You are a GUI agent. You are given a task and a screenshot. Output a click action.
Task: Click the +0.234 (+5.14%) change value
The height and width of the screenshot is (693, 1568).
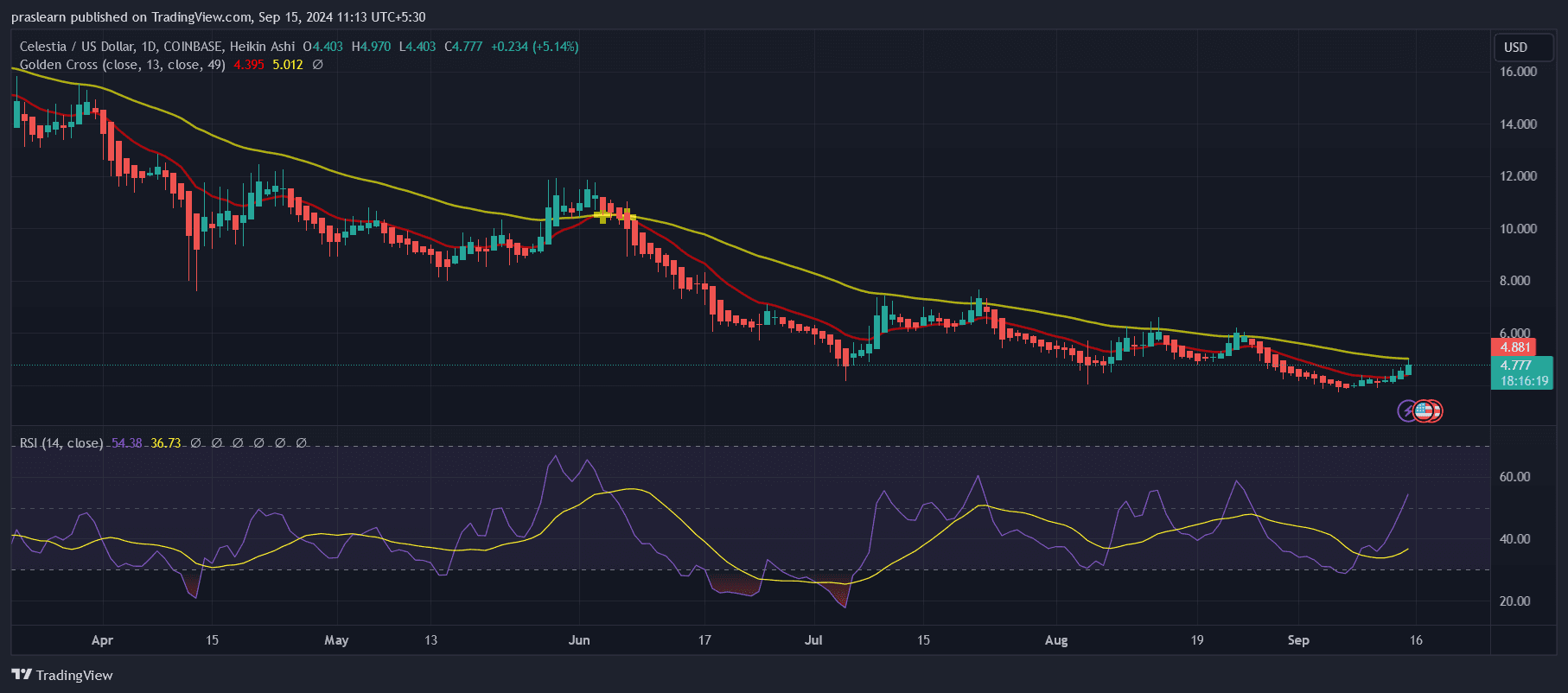pyautogui.click(x=535, y=47)
